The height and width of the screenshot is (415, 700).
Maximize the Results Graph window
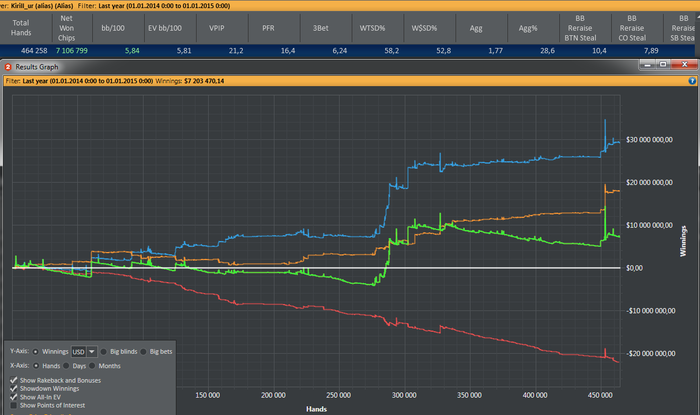pyautogui.click(x=663, y=65)
